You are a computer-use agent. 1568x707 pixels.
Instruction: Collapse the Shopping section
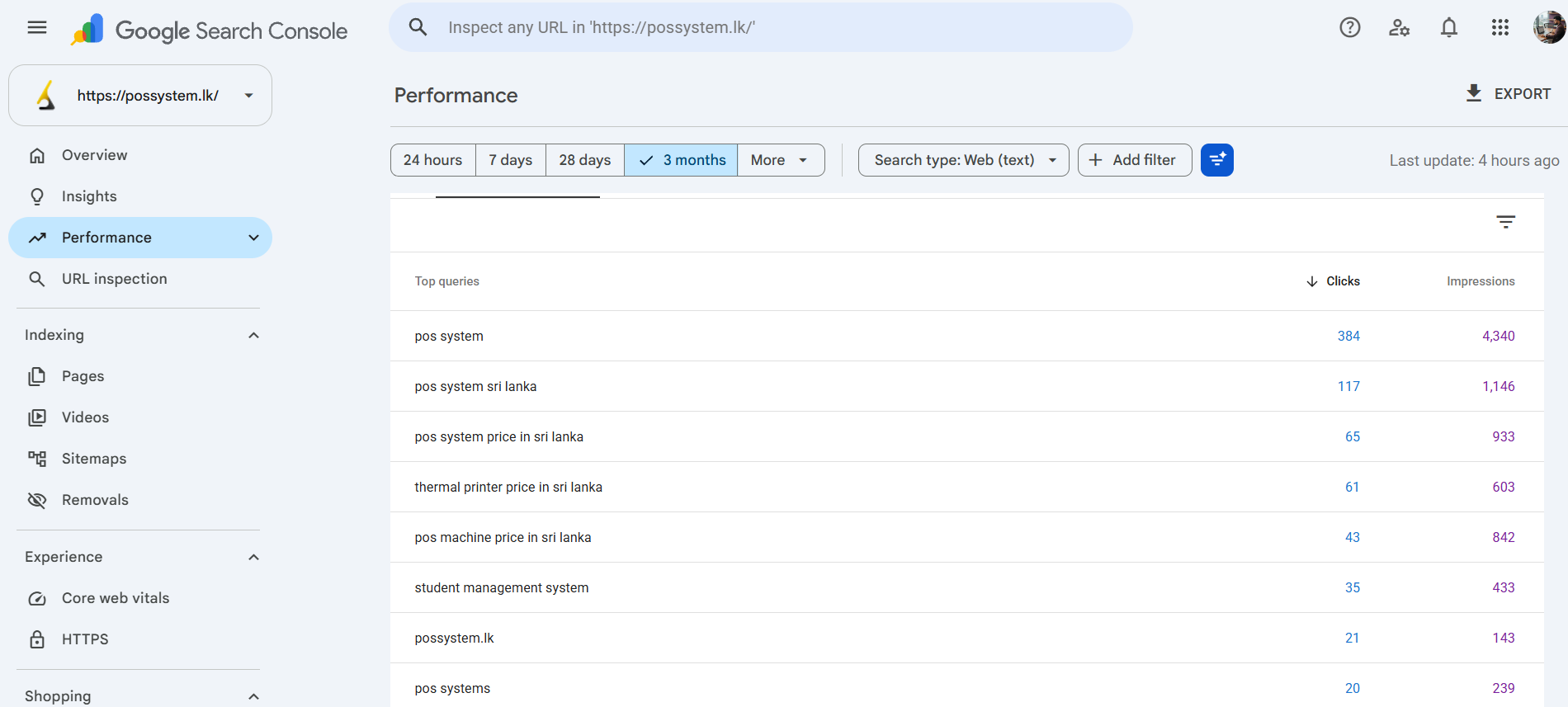[253, 696]
